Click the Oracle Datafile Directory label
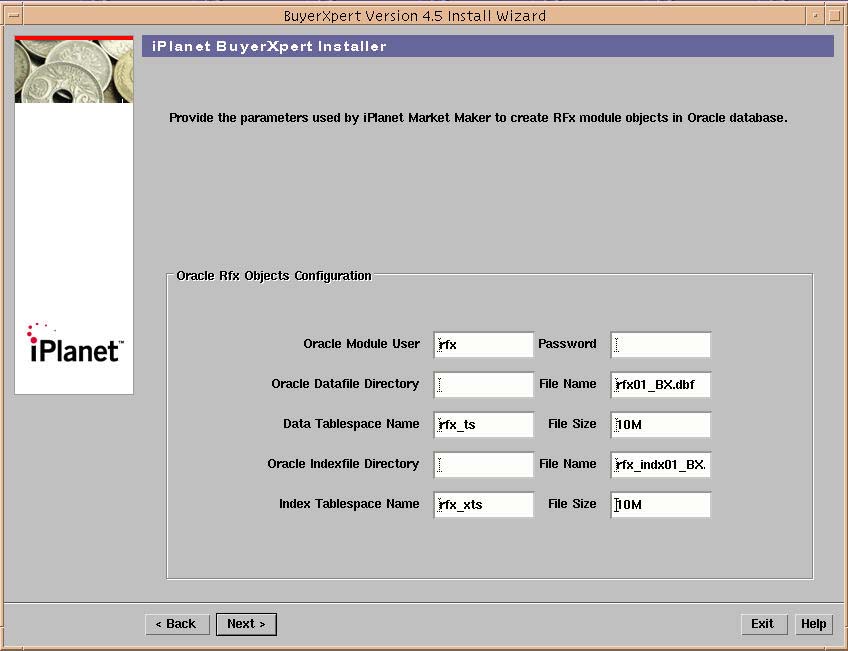Viewport: 848px width, 651px height. click(x=345, y=384)
